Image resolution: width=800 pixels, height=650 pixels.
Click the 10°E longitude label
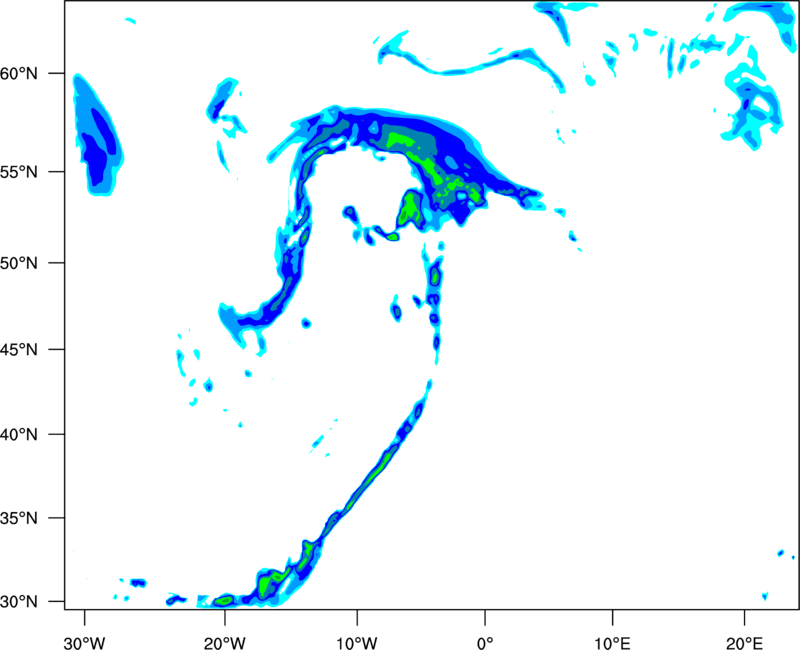tap(612, 643)
